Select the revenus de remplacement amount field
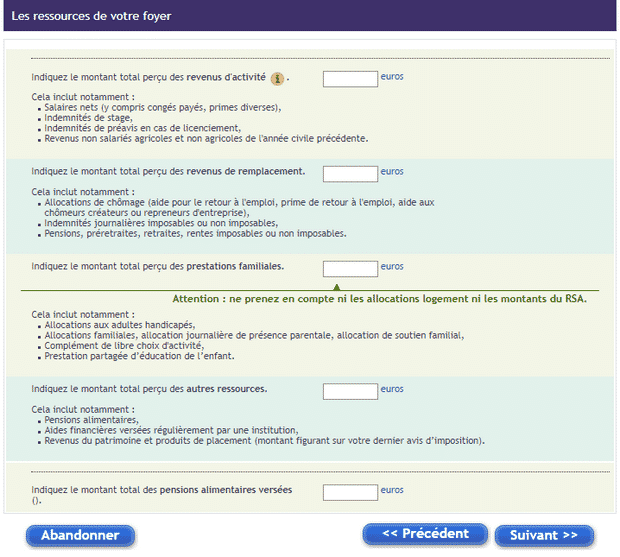Viewport: 620px width, 557px height. 350,174
